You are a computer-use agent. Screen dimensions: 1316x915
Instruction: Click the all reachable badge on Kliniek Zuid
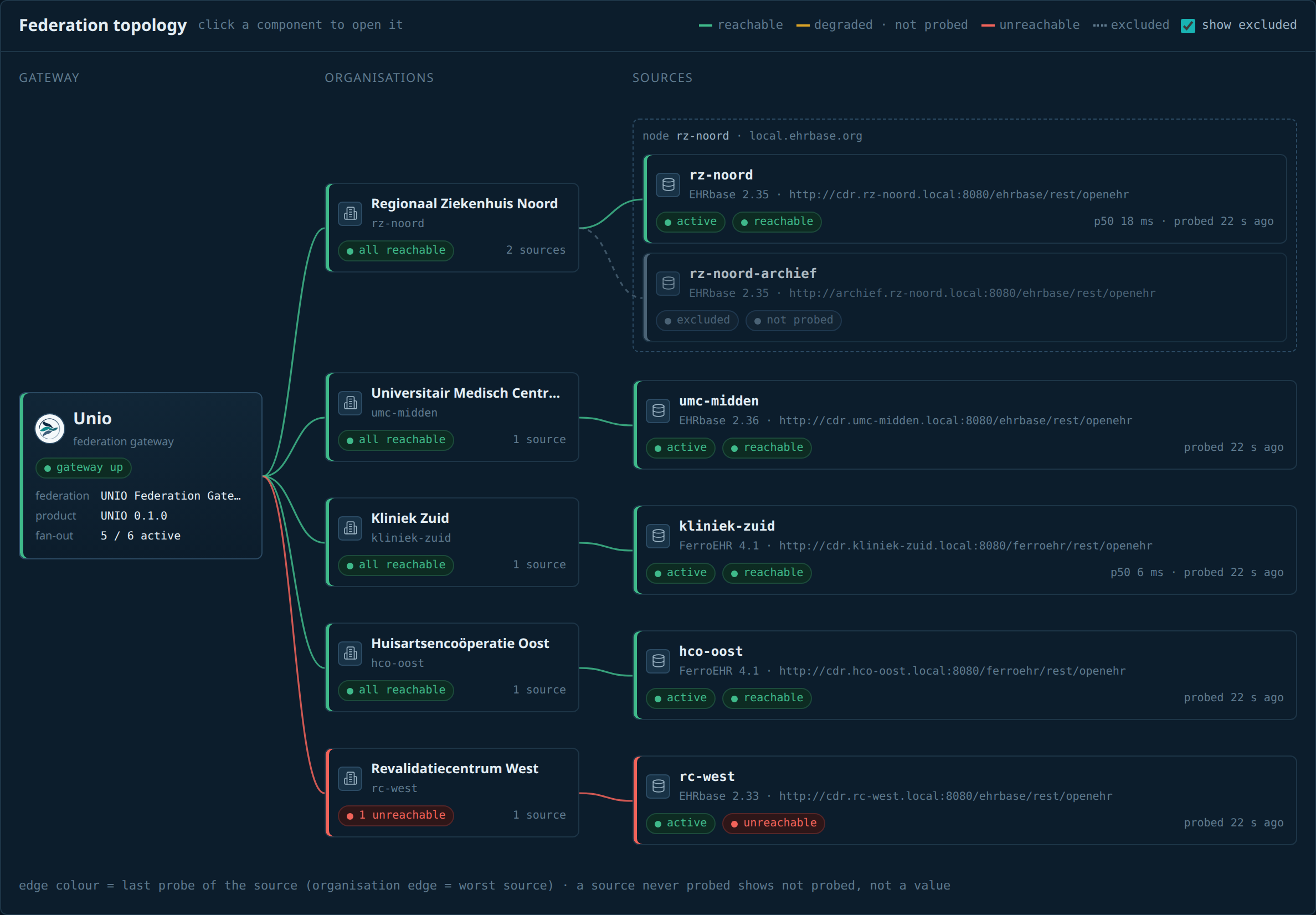(x=396, y=566)
